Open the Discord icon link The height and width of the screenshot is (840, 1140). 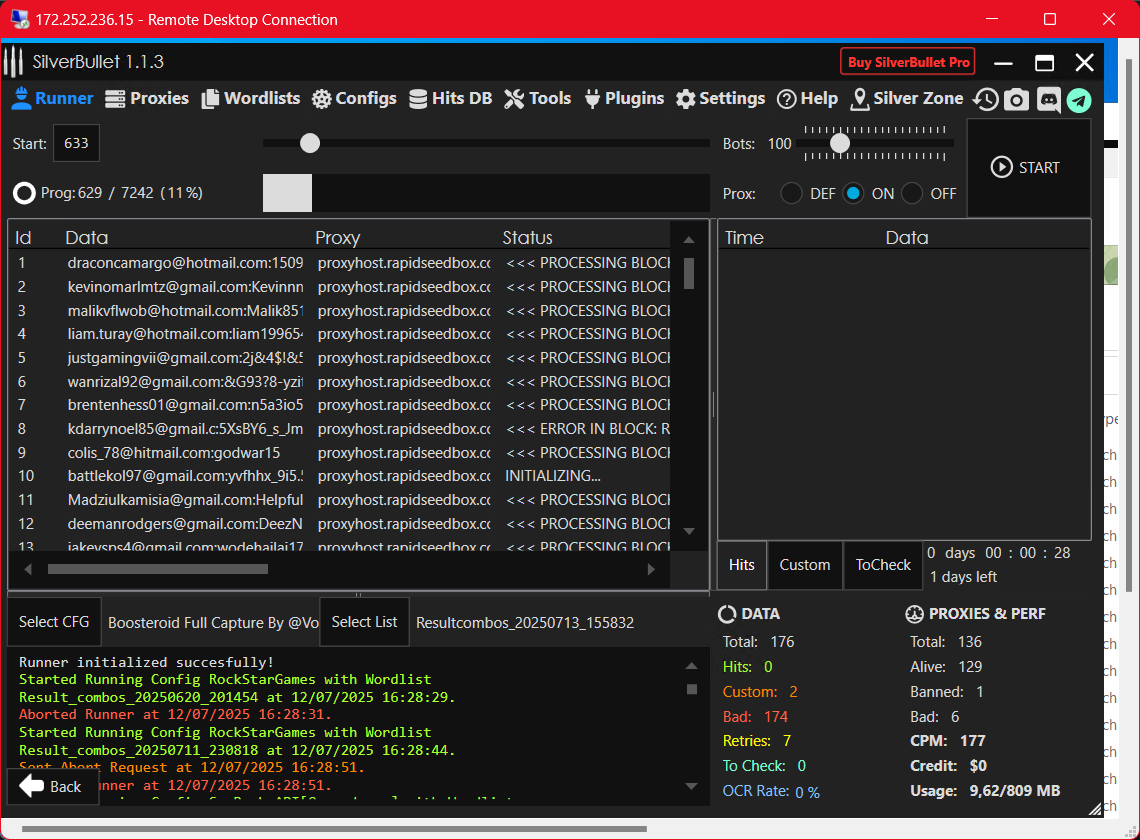(x=1048, y=99)
